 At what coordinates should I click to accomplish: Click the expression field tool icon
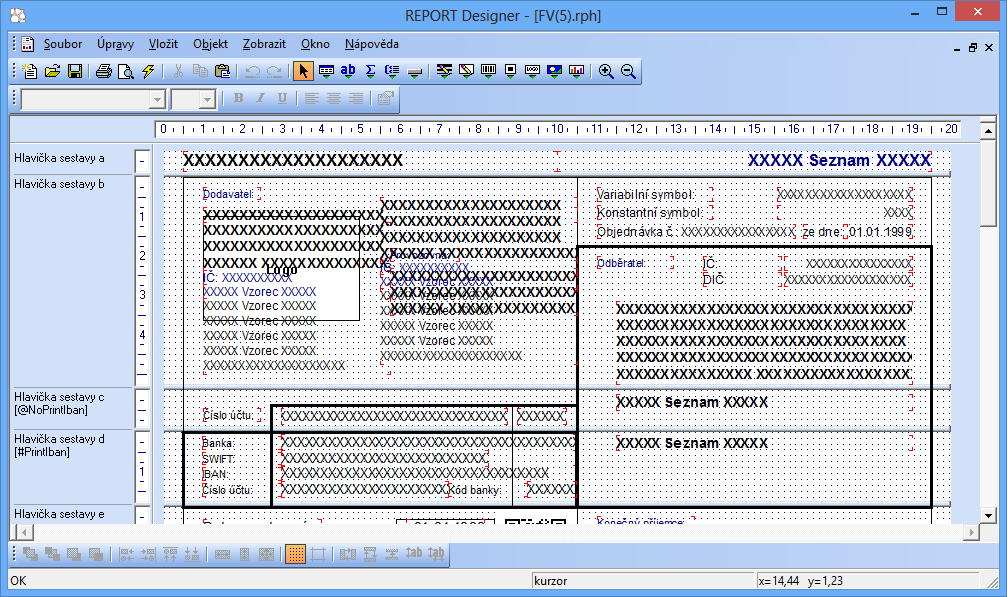[x=392, y=71]
